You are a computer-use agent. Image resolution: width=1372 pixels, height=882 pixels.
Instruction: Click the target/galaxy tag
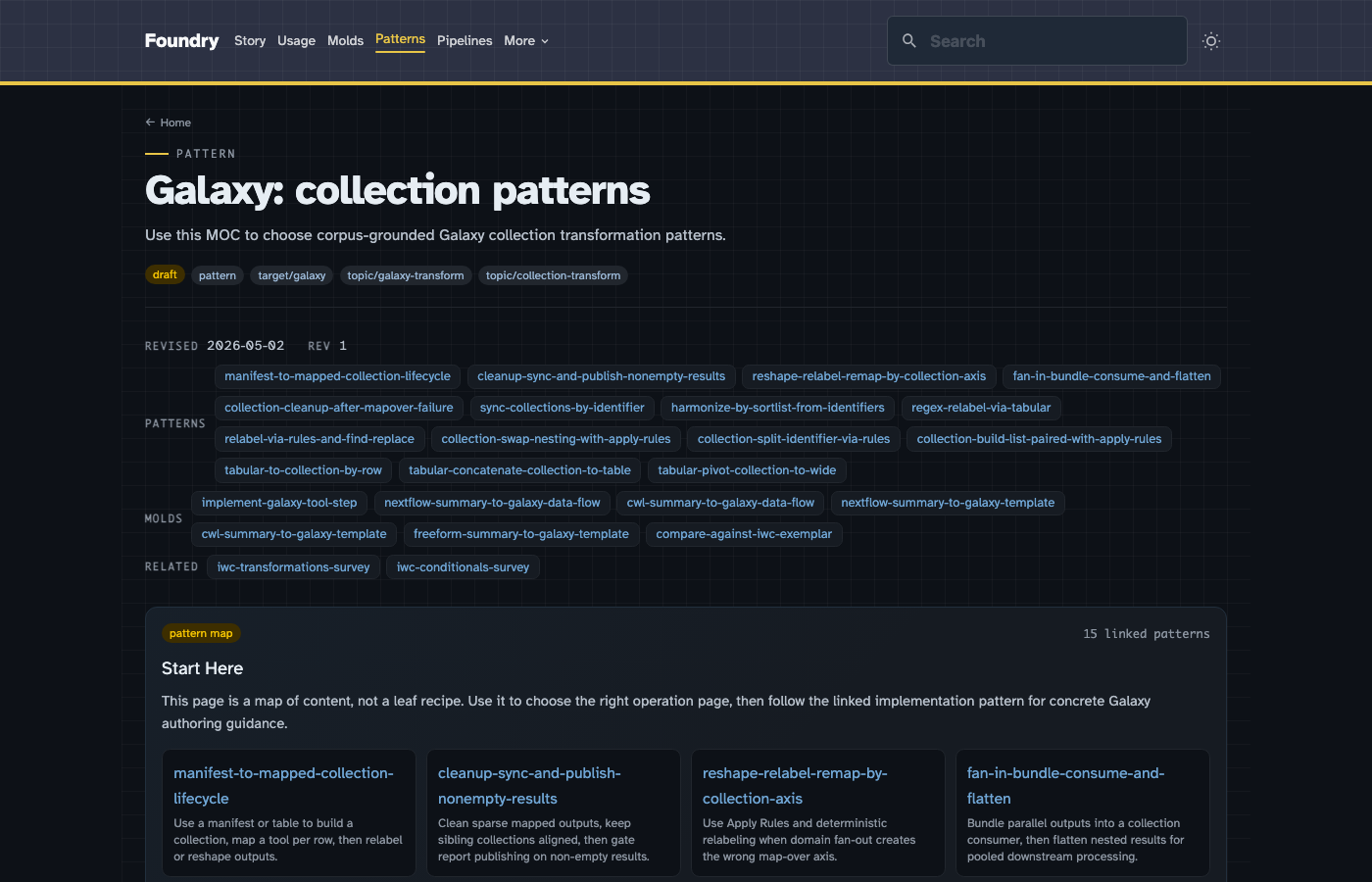(x=292, y=276)
